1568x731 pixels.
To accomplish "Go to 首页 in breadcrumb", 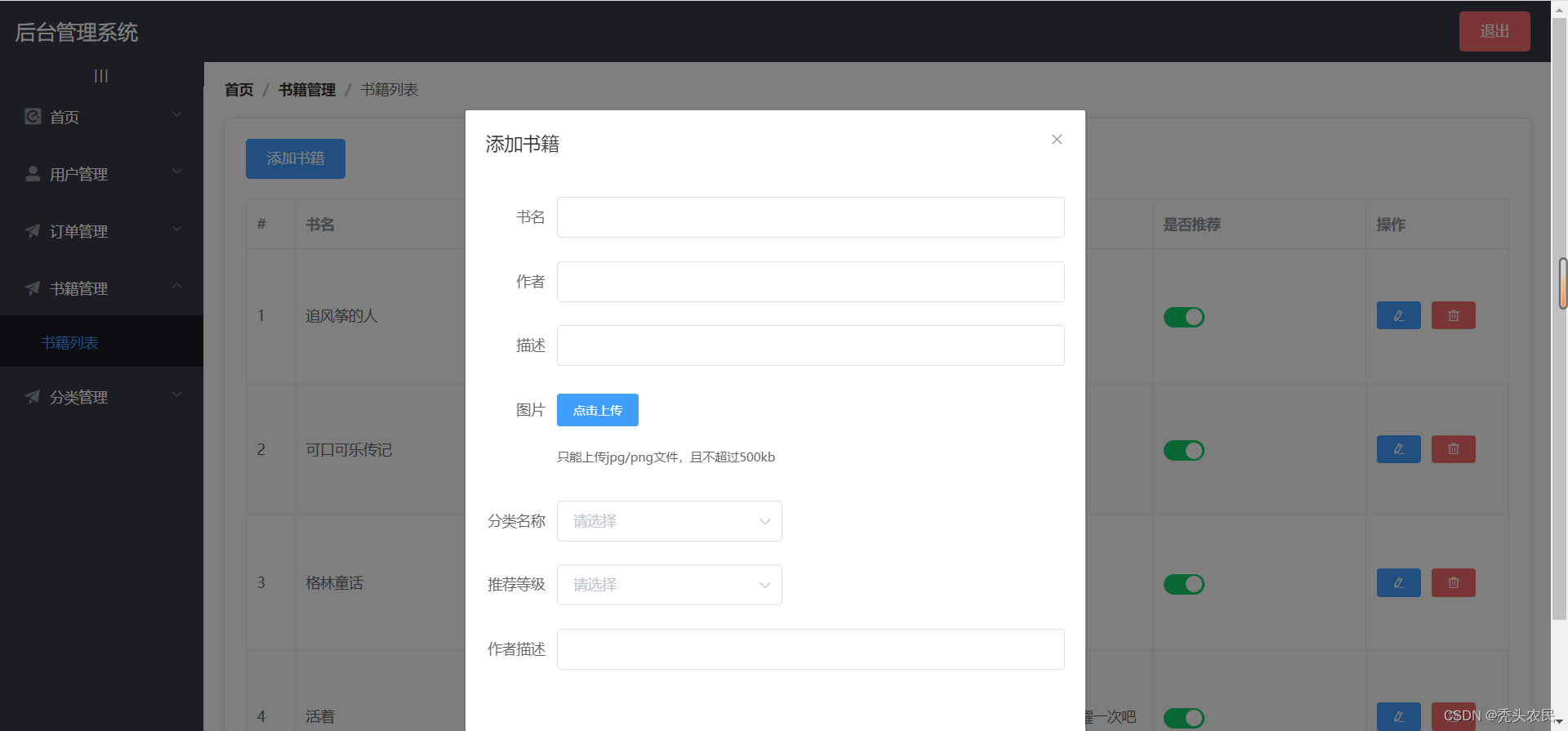I will pos(239,90).
